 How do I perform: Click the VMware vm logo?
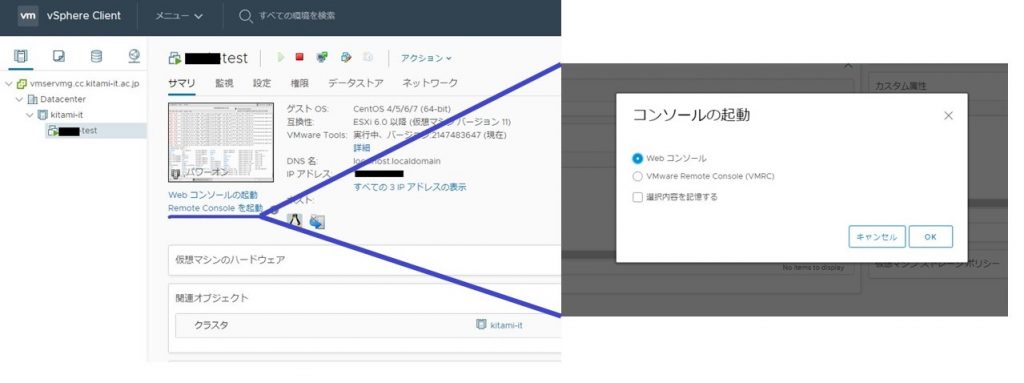27,16
